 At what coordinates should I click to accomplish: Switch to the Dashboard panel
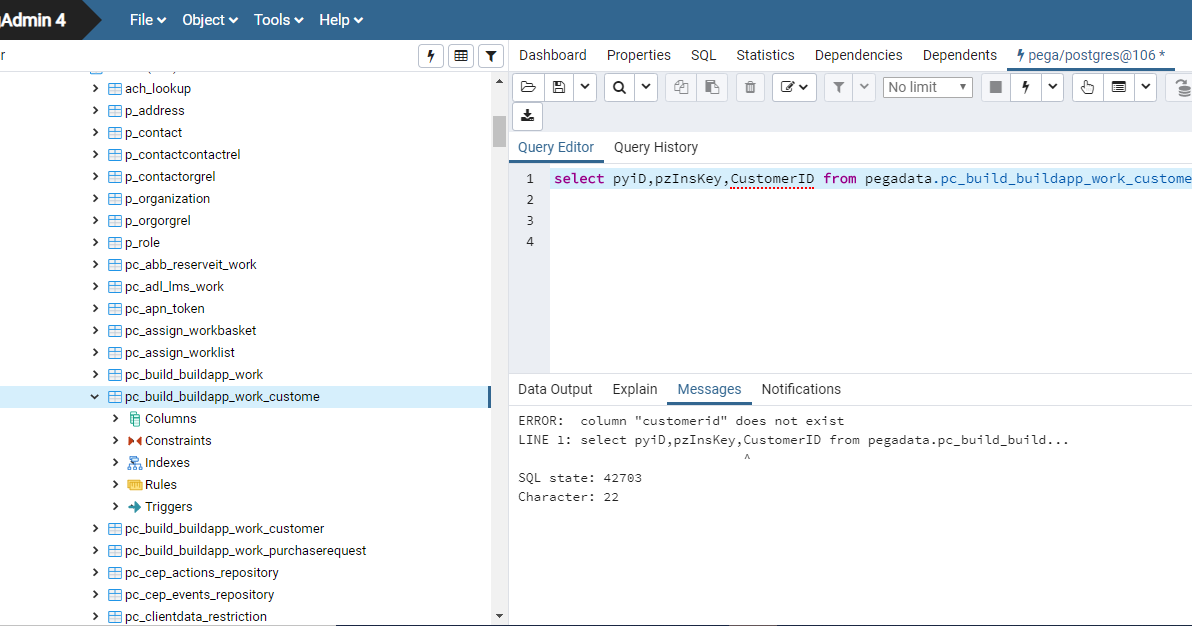(x=552, y=55)
